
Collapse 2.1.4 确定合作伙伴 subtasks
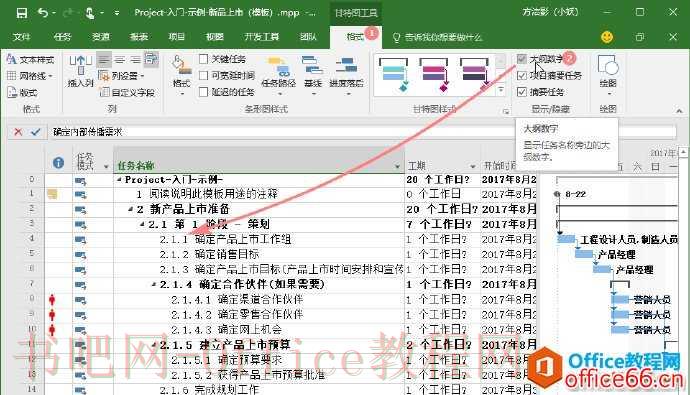154,285
